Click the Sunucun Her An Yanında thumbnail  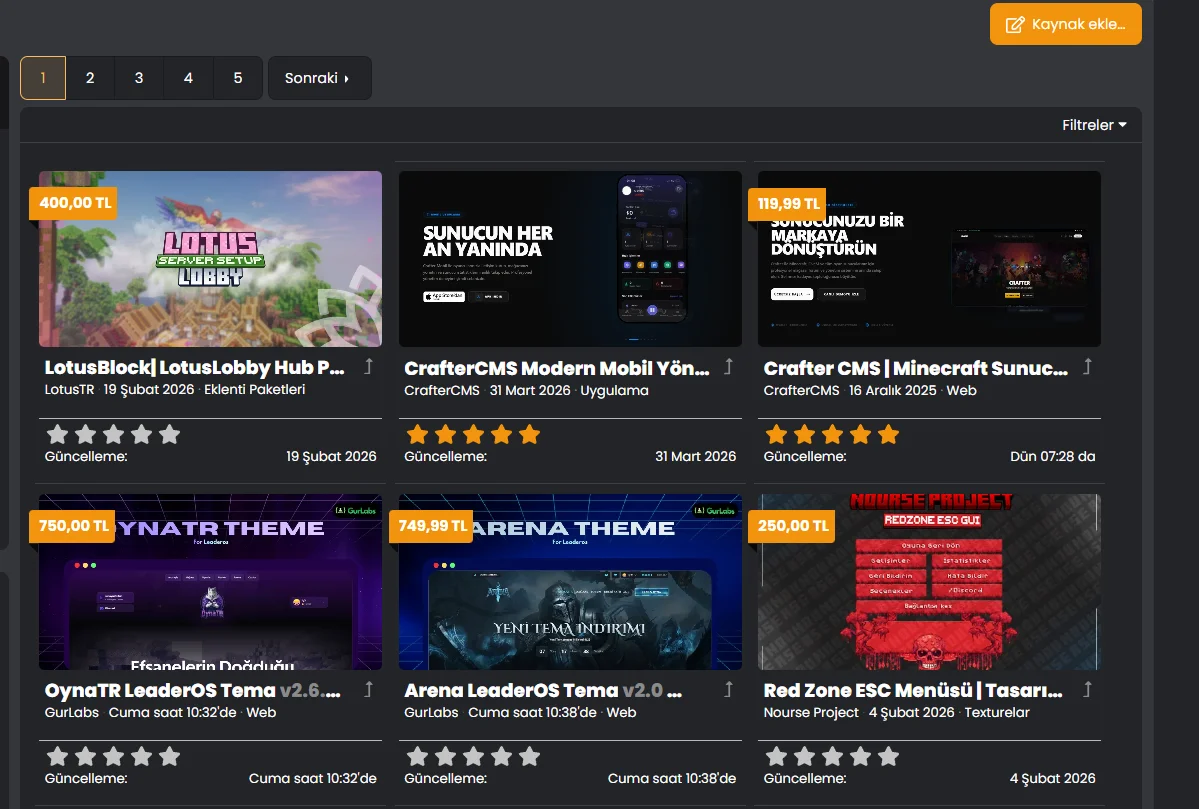coord(570,259)
